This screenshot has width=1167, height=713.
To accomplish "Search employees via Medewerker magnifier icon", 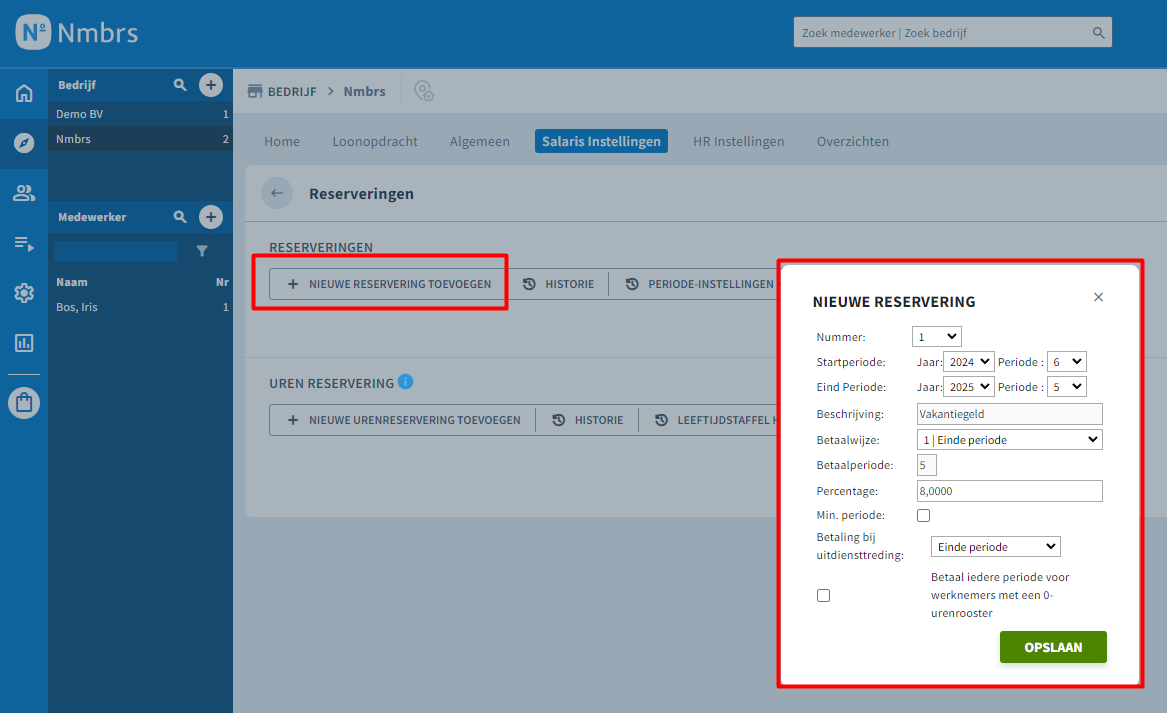I will click(x=180, y=217).
